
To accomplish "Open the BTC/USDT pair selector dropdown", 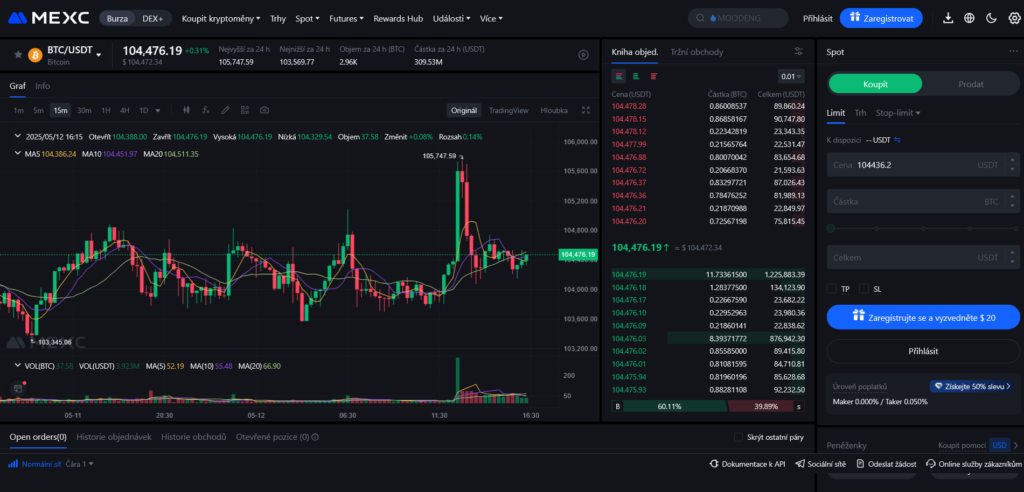I will (99, 56).
